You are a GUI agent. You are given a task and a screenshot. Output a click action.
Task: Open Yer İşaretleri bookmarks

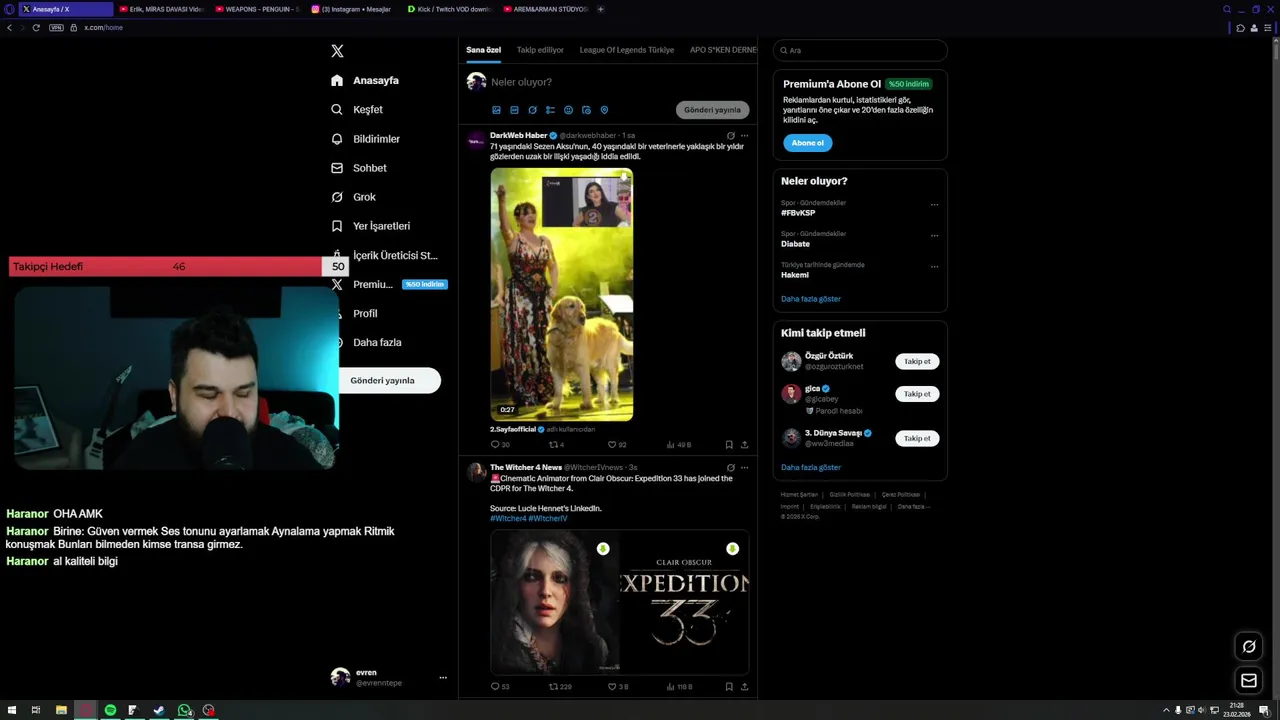[370, 226]
